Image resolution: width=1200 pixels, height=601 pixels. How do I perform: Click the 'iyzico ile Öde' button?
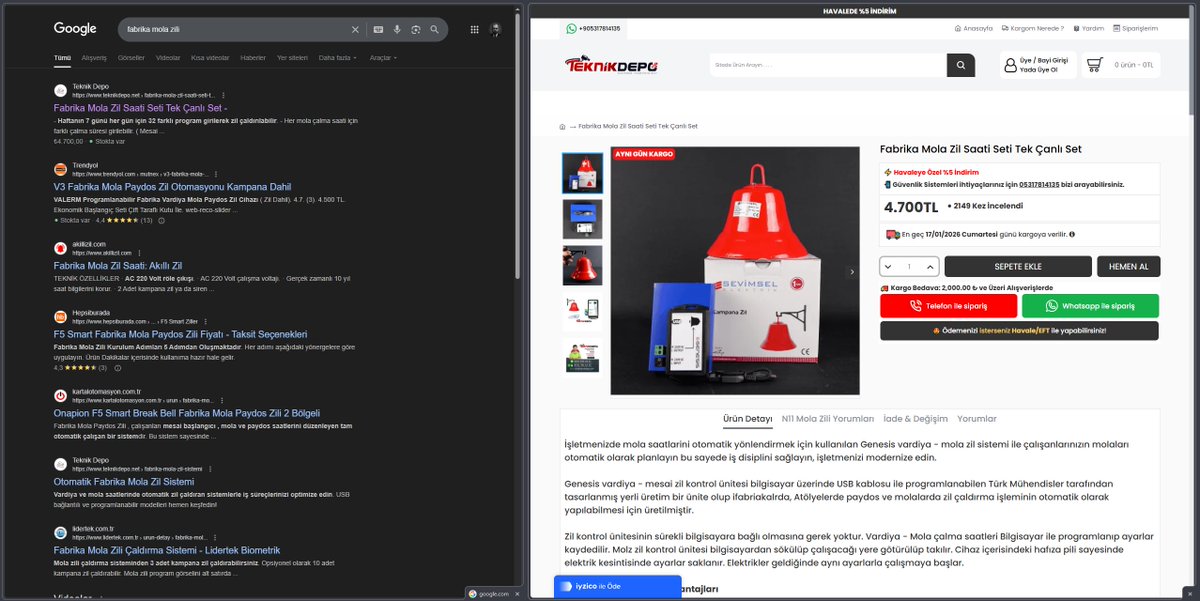coord(617,587)
